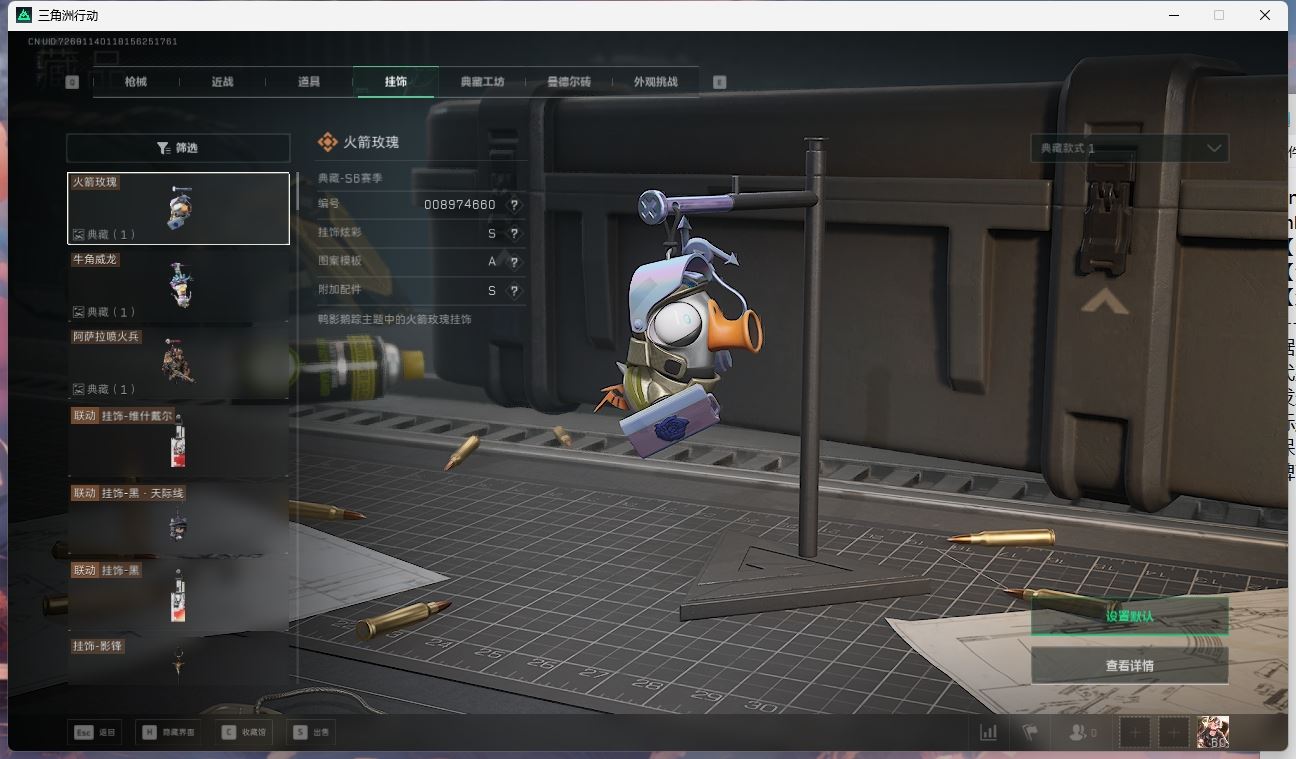Click the 查看详情 button
This screenshot has height=759, width=1296.
pyautogui.click(x=1129, y=666)
